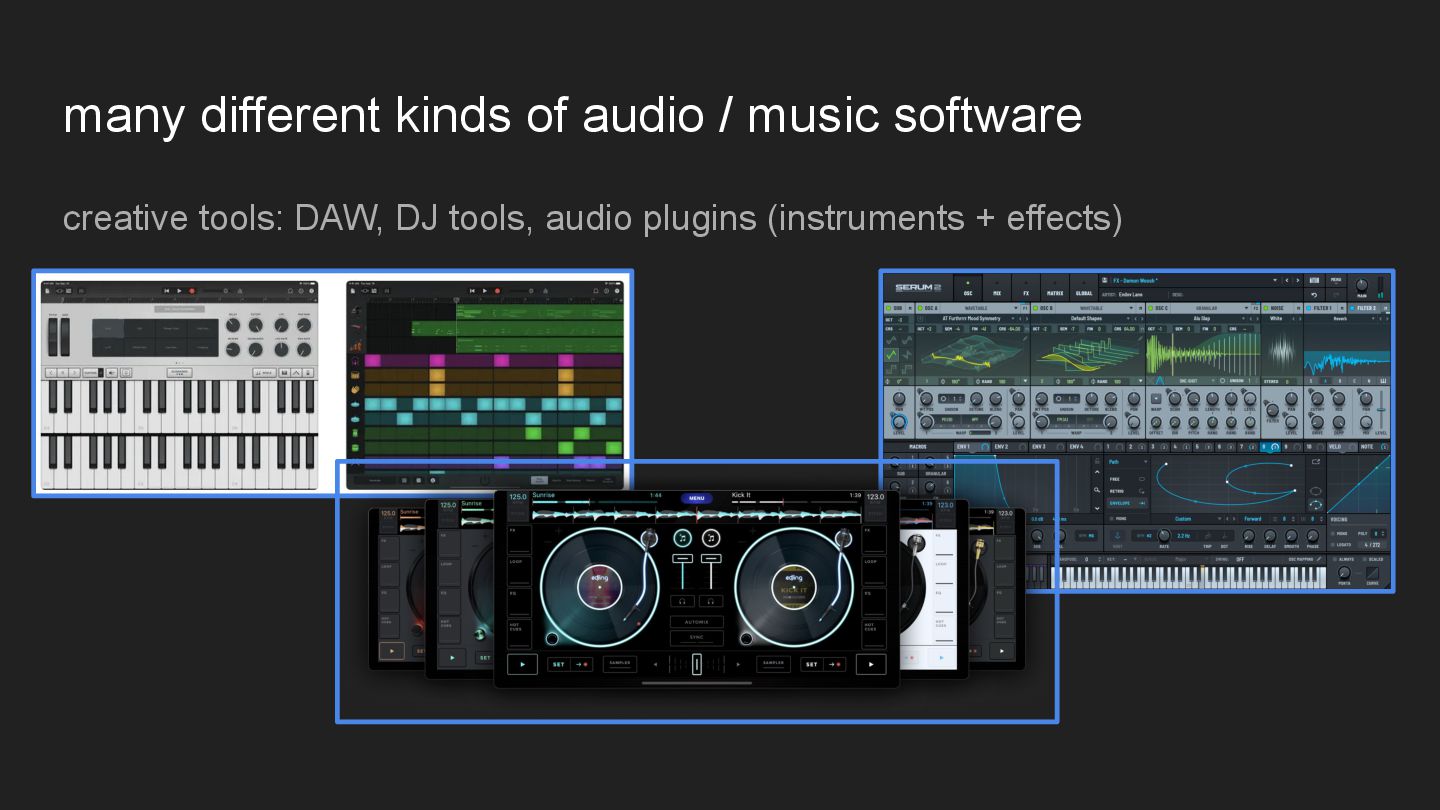Click the undo arrow icon in Serum
The width and height of the screenshot is (1440, 810).
pyautogui.click(x=1313, y=295)
